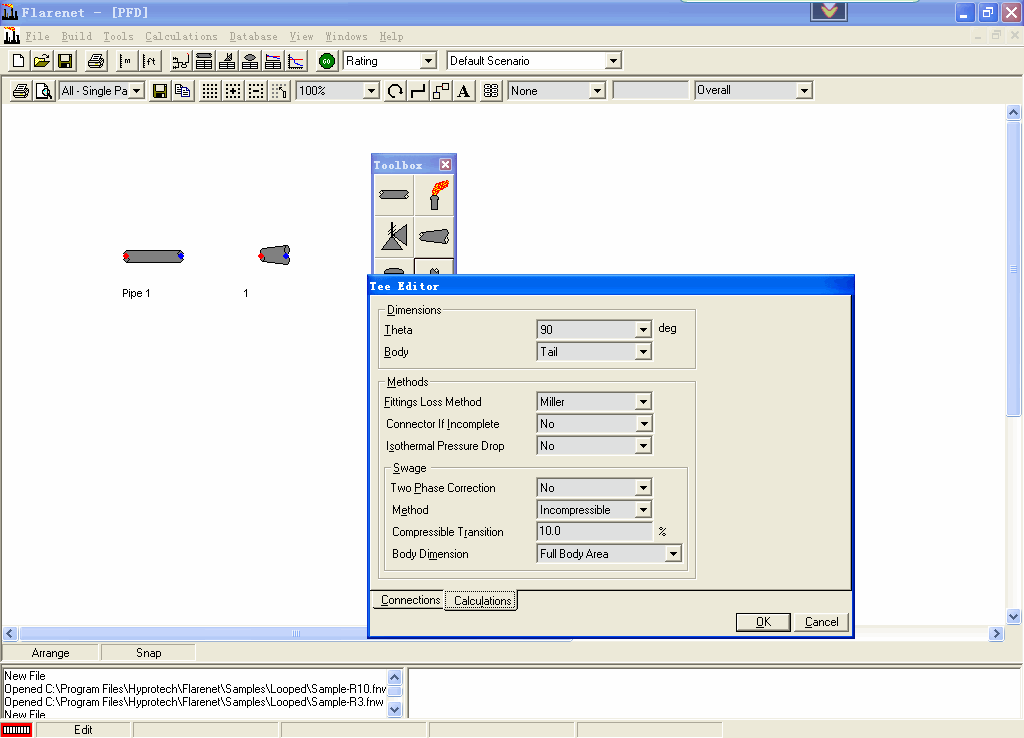Click the PFD horizontal scrollbar right arrow

click(x=996, y=634)
